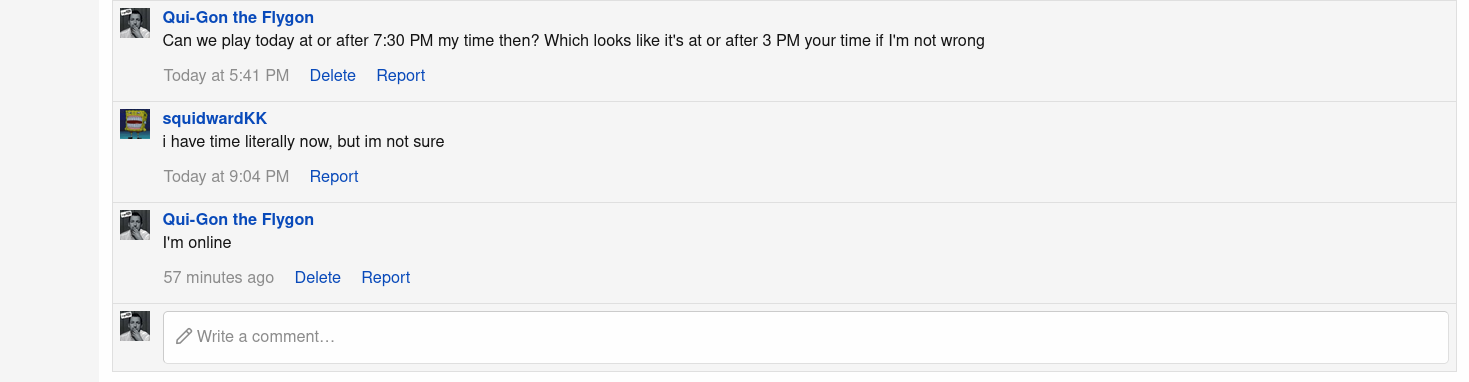The image size is (1469, 382).
Task: Click the "I'm online" comment text
Action: coord(197,242)
